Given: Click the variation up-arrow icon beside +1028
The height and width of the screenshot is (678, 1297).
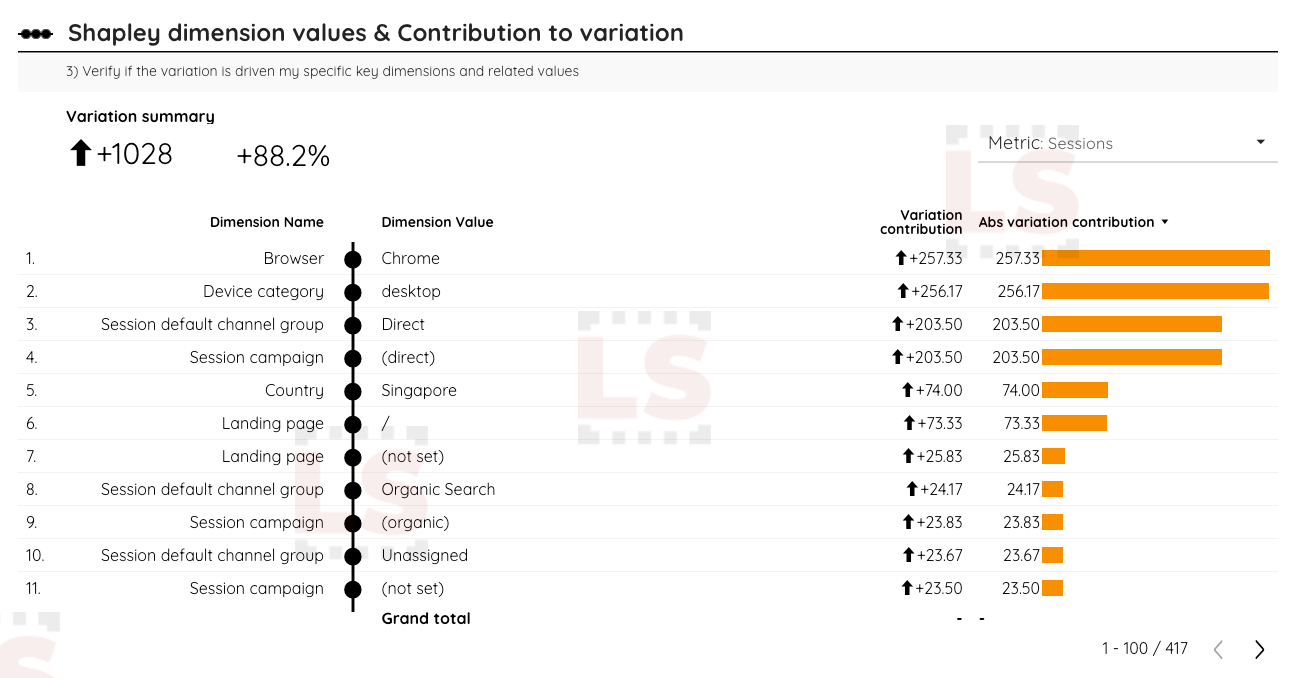Looking at the screenshot, I should 81,154.
